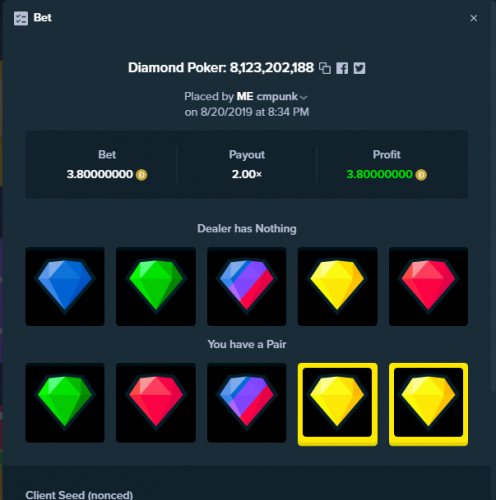
Task: Share the bet on Facebook
Action: pos(342,68)
